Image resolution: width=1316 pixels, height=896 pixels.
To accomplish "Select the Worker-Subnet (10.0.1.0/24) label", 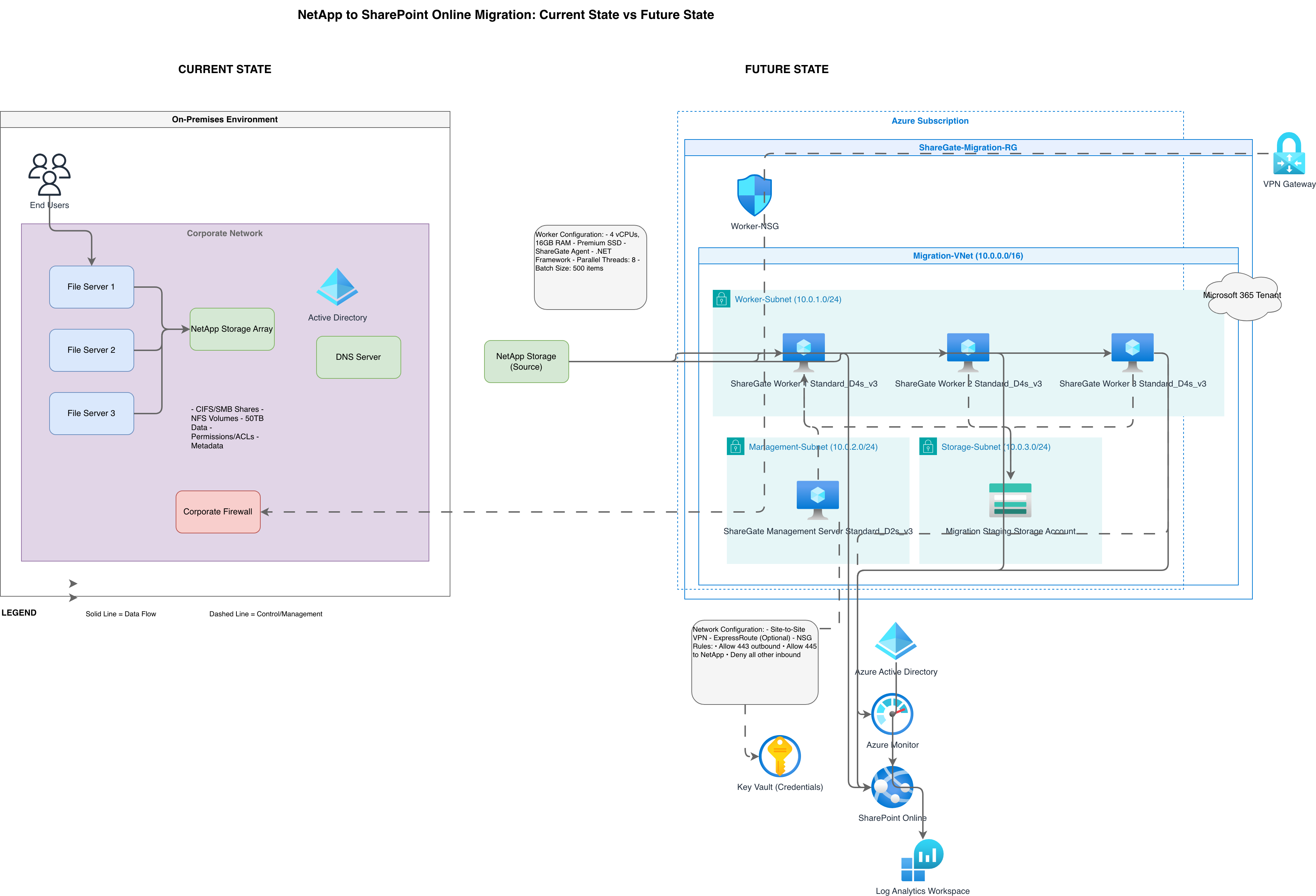I will tap(788, 299).
